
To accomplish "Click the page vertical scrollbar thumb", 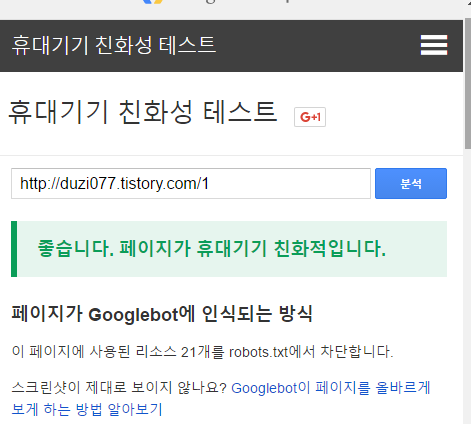I will point(467,83).
